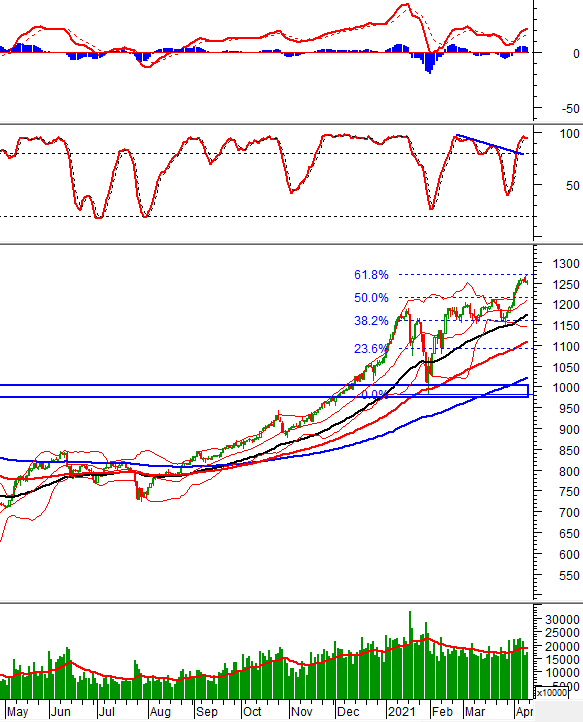Select the Nov marker on time axis

pos(302,711)
